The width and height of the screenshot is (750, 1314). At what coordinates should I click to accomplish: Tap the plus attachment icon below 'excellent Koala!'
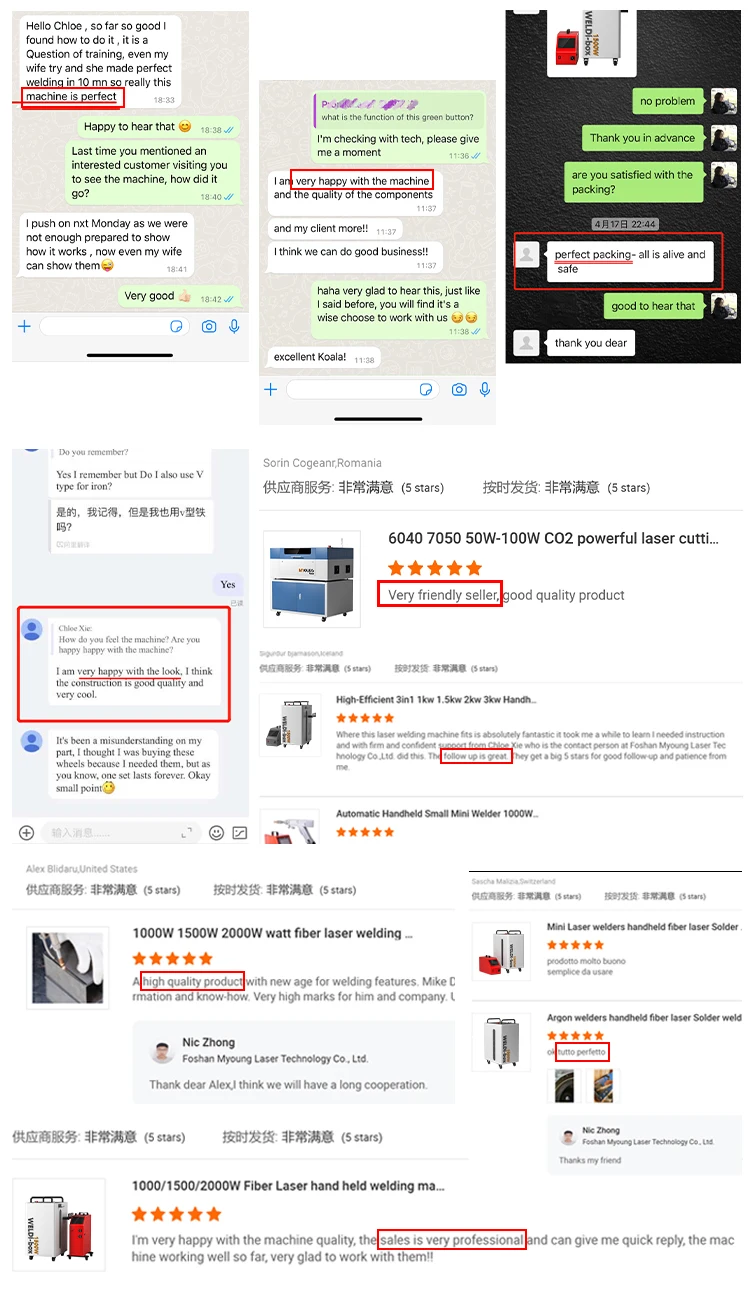click(270, 389)
